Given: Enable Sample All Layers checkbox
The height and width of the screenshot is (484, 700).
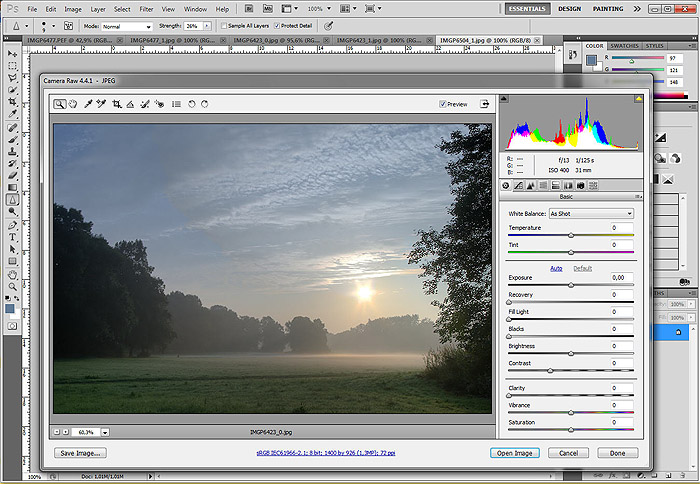Looking at the screenshot, I should click(224, 25).
